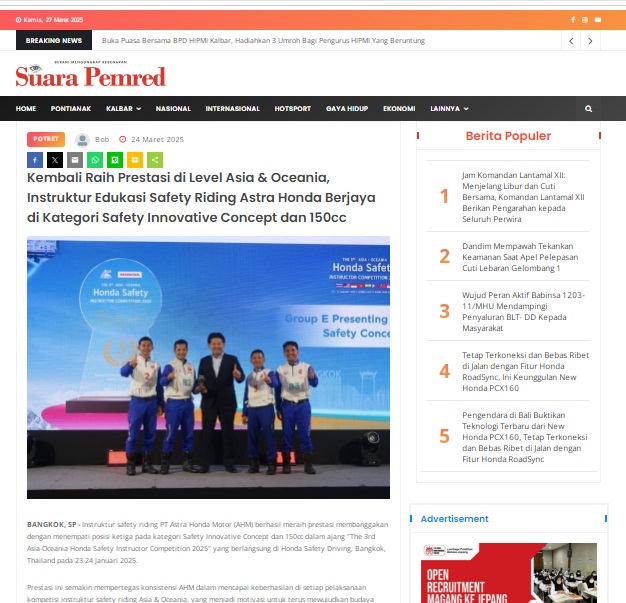Click the BREAKING NEWS label
The width and height of the screenshot is (626, 603).
54,40
